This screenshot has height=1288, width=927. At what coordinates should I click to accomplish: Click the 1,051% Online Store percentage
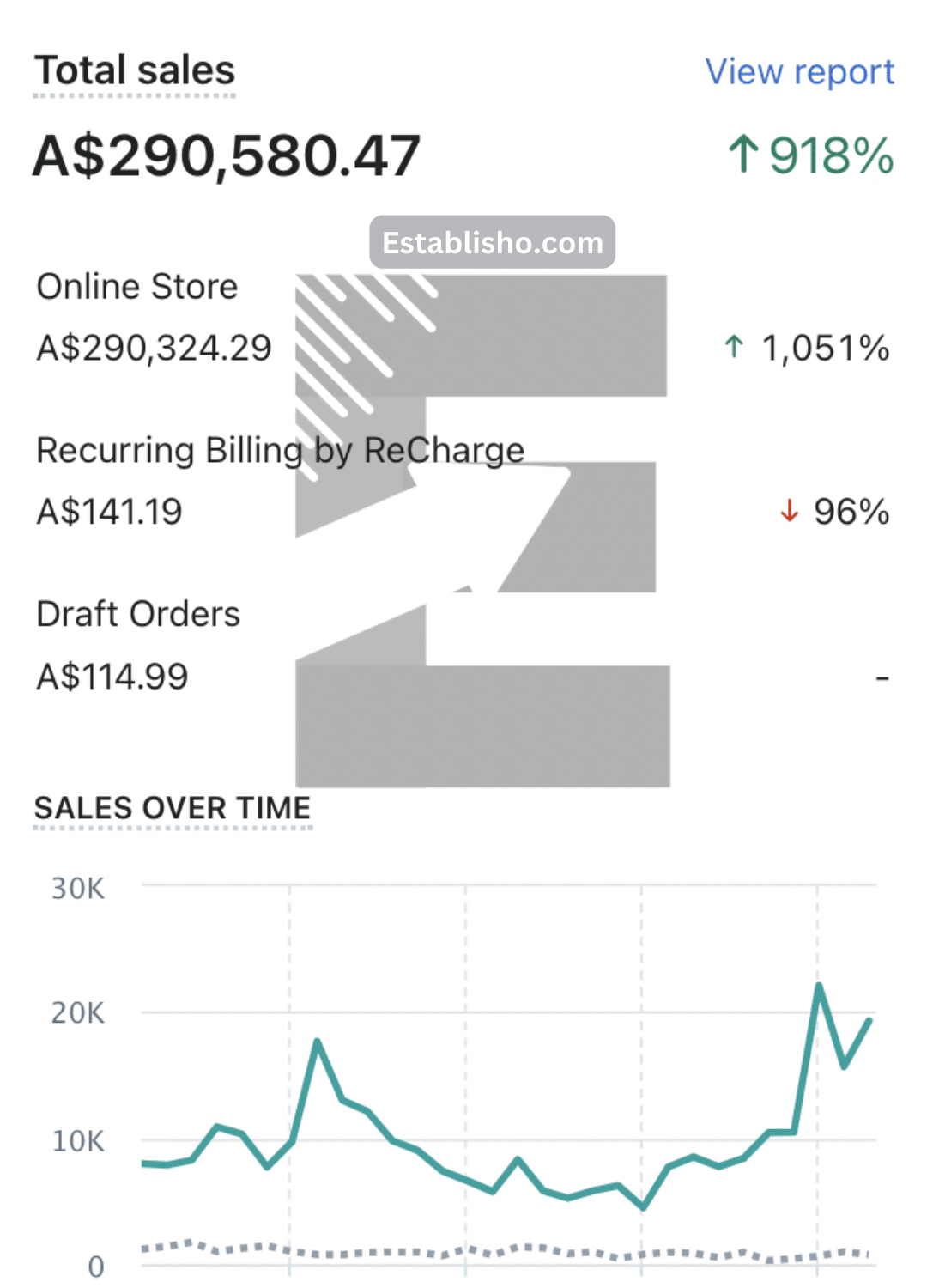point(825,348)
